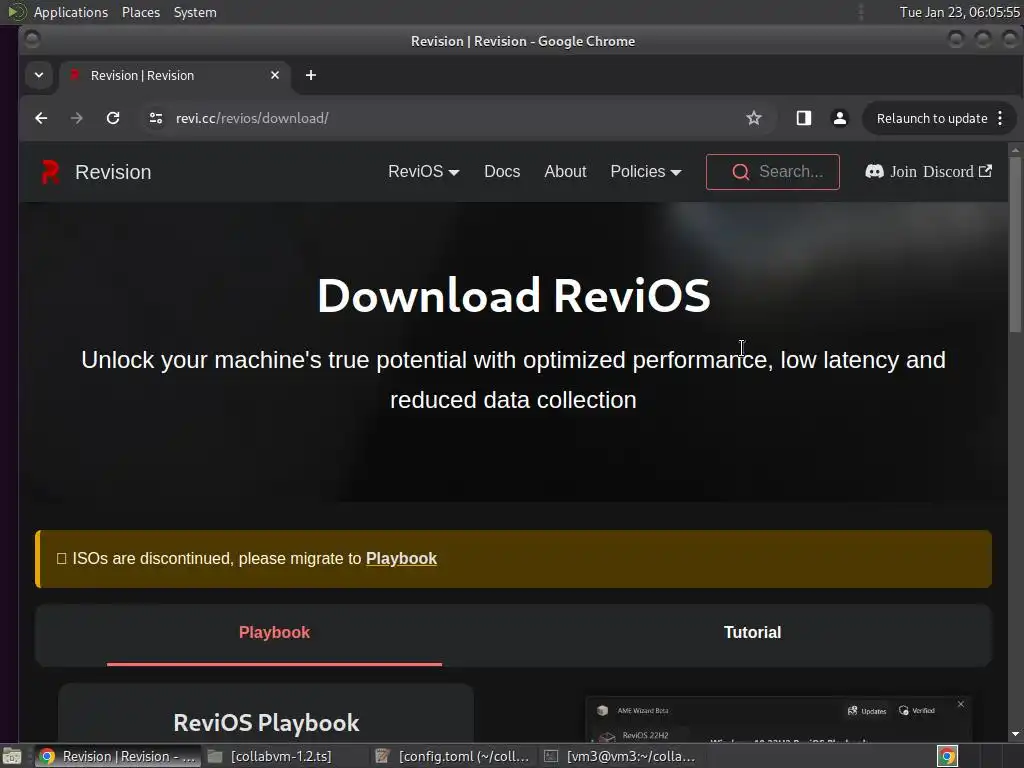This screenshot has height=768, width=1024.
Task: Switch to the config.toml editor taskbar window
Action: [452, 756]
